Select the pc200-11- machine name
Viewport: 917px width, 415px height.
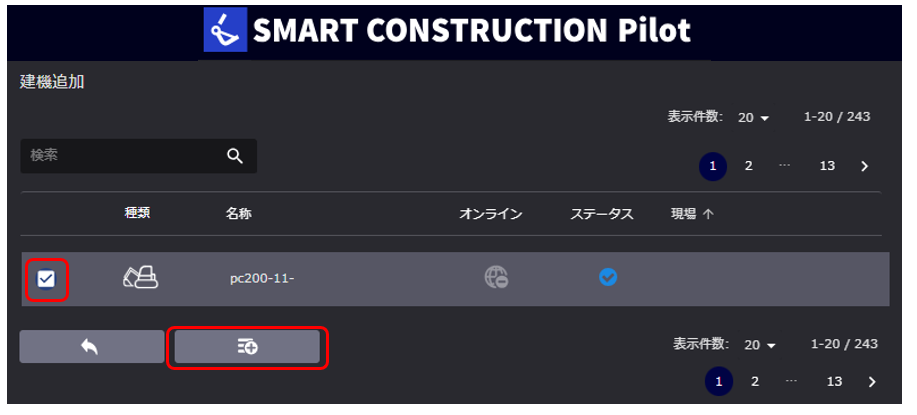tap(262, 278)
